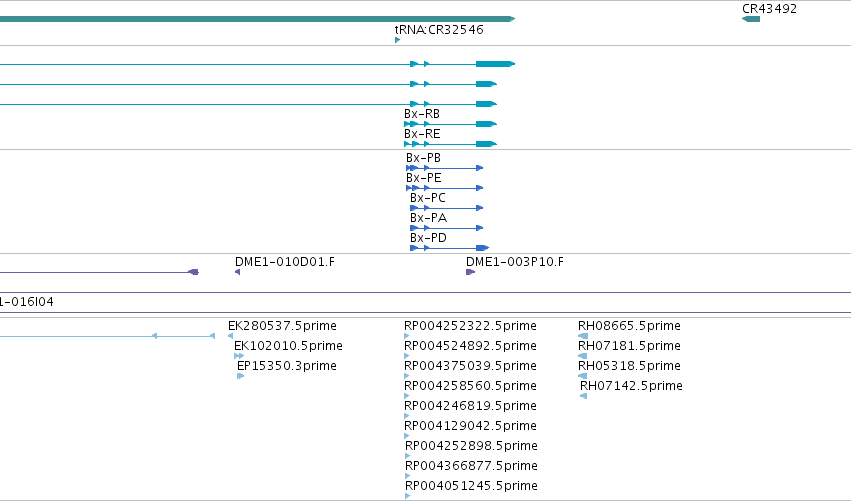The width and height of the screenshot is (851, 501).
Task: Select the EK102010.5prime EST feature
Action: click(x=239, y=356)
